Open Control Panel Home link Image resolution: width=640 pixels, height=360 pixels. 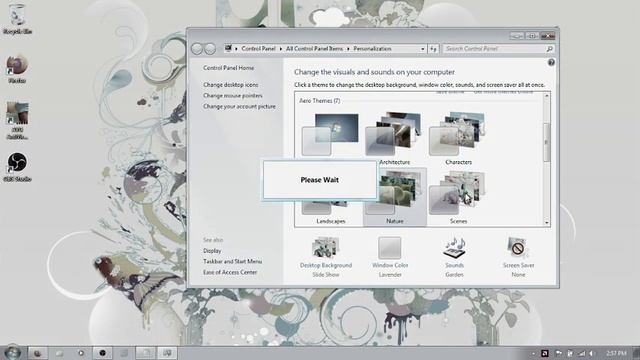click(228, 68)
